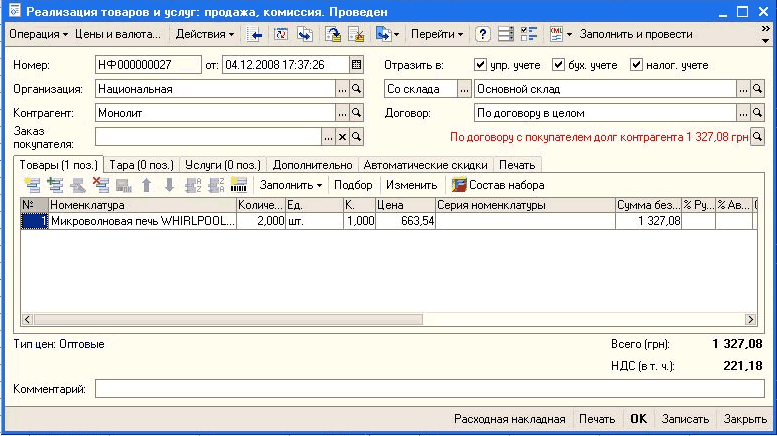
Task: Open selection ellipsis beside Со склада
Action: (464, 89)
